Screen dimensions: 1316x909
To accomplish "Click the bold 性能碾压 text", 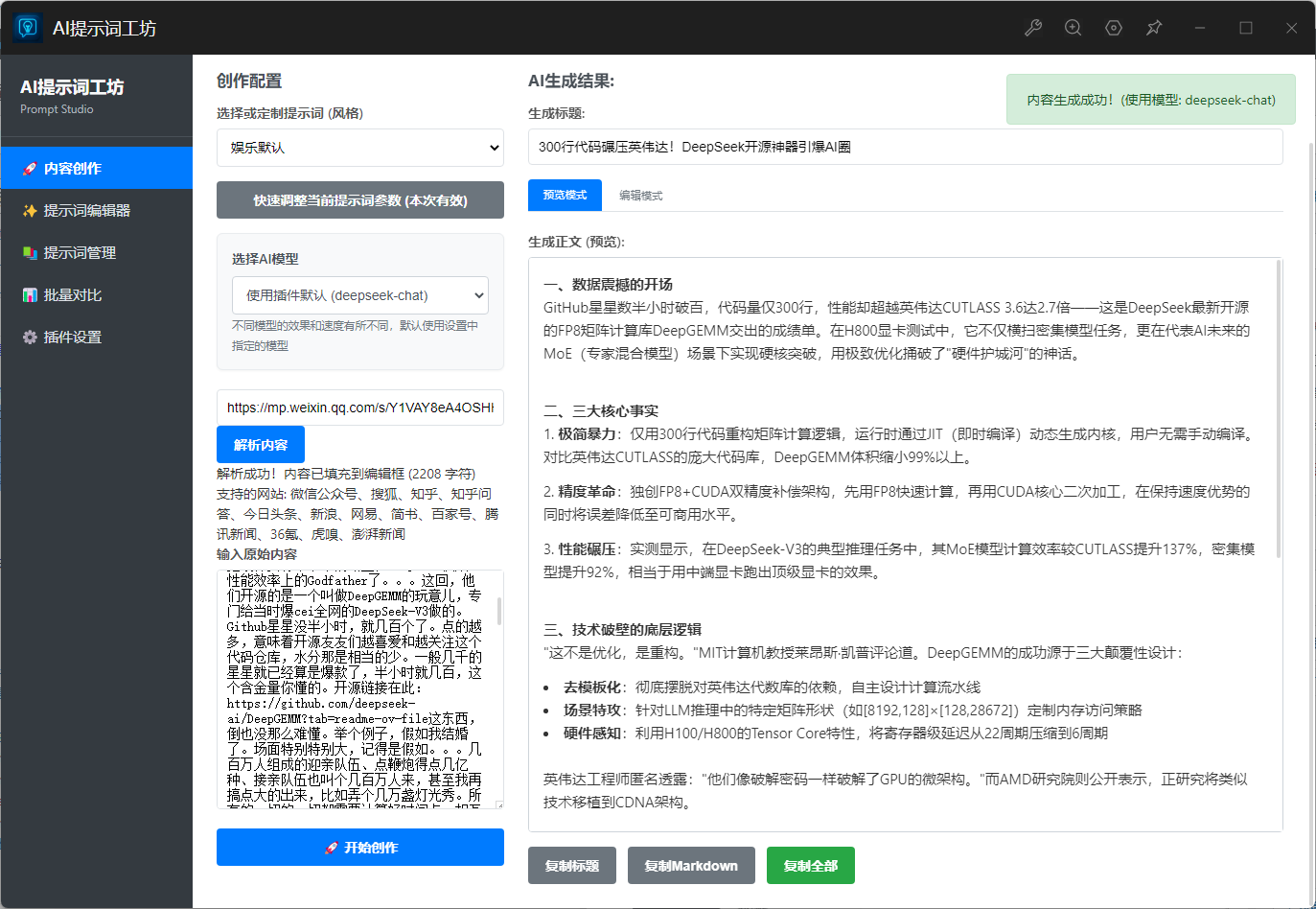I will click(587, 549).
